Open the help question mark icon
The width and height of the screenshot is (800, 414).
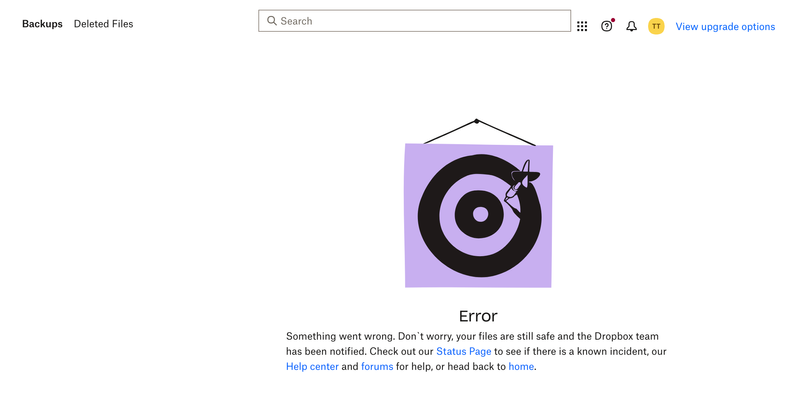tap(606, 26)
